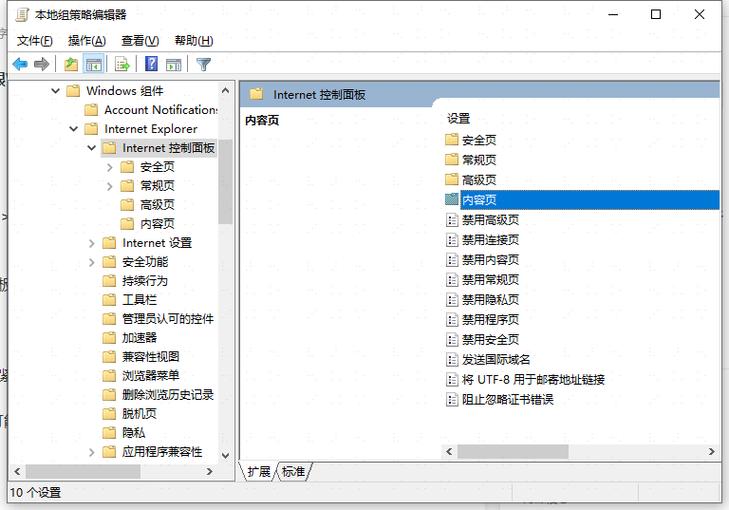Image resolution: width=729 pixels, height=510 pixels.
Task: Select 内容页 in the left tree
Action: 157,224
